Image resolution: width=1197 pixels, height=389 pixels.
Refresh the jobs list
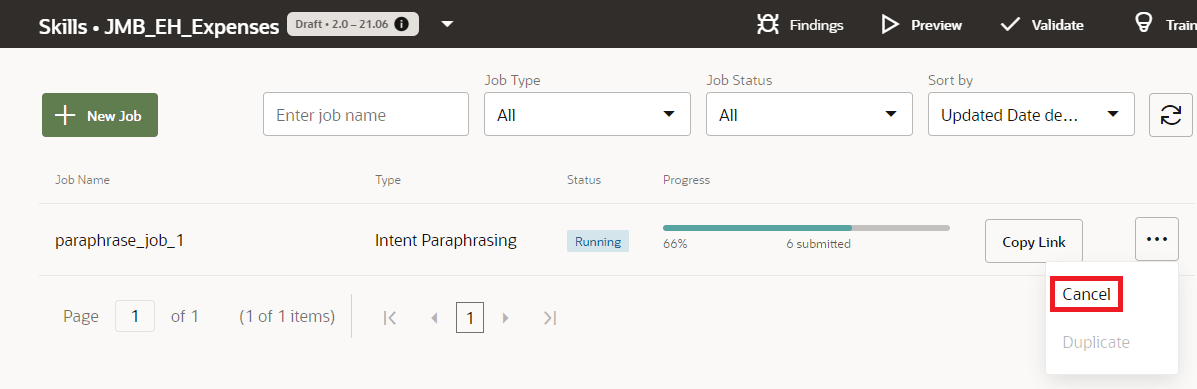pyautogui.click(x=1170, y=115)
